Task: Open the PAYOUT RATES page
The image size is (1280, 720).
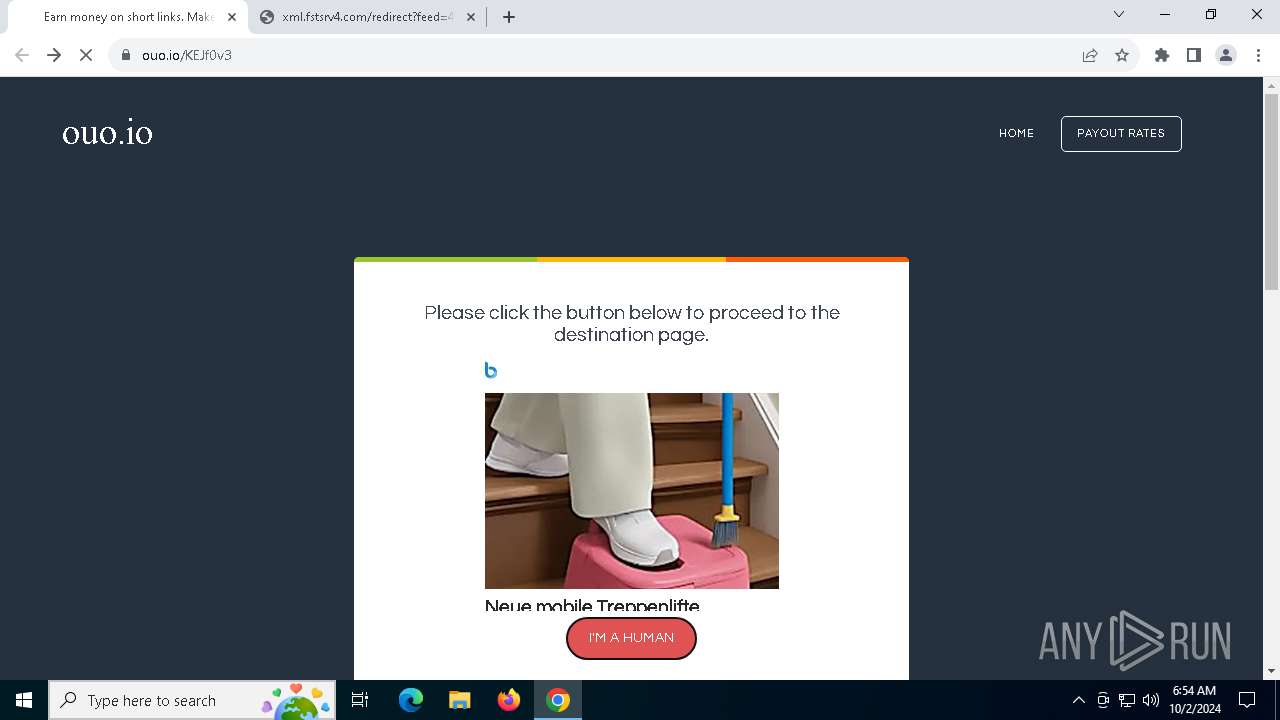Action: (x=1121, y=133)
